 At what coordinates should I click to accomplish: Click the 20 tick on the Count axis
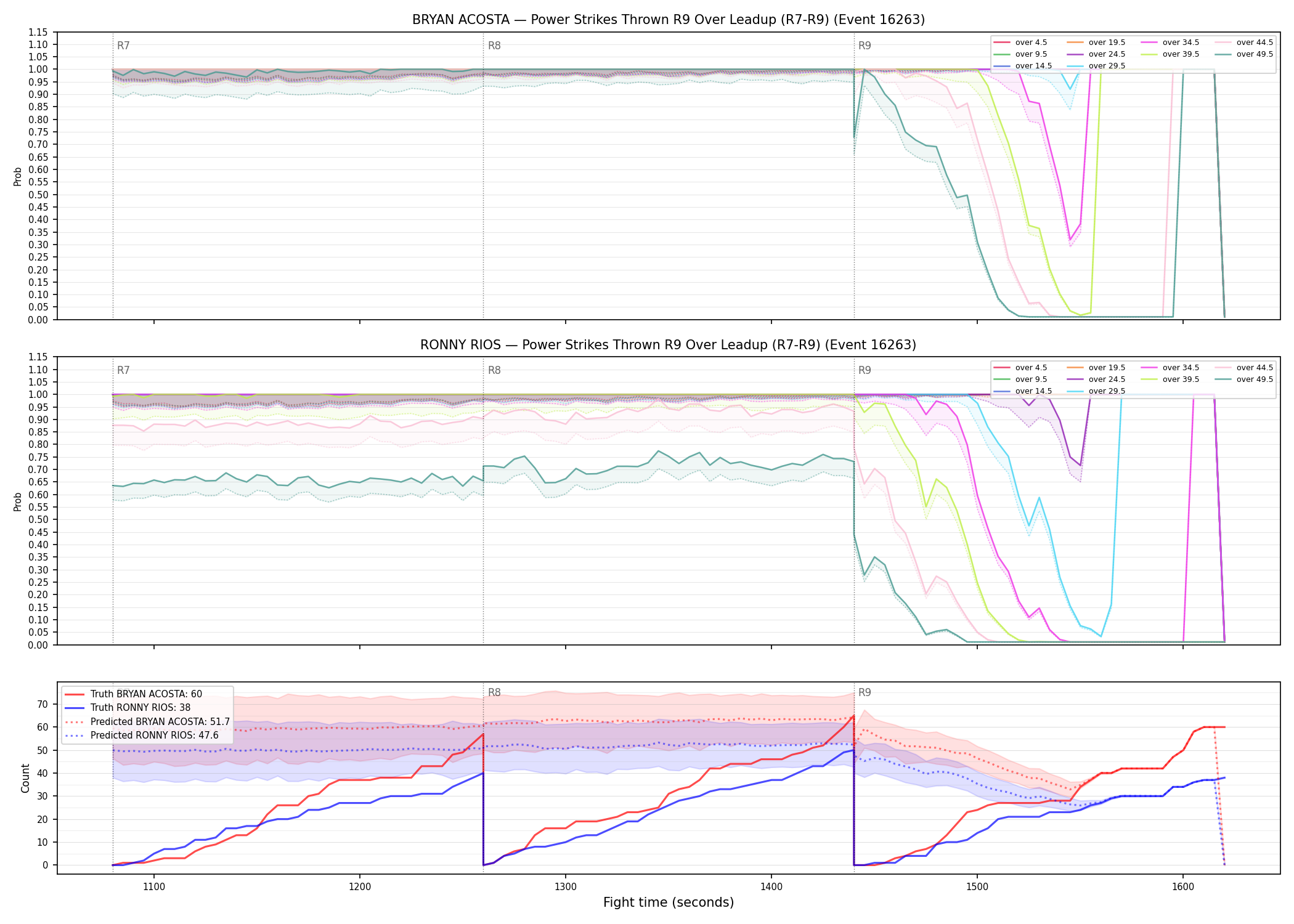[43, 819]
